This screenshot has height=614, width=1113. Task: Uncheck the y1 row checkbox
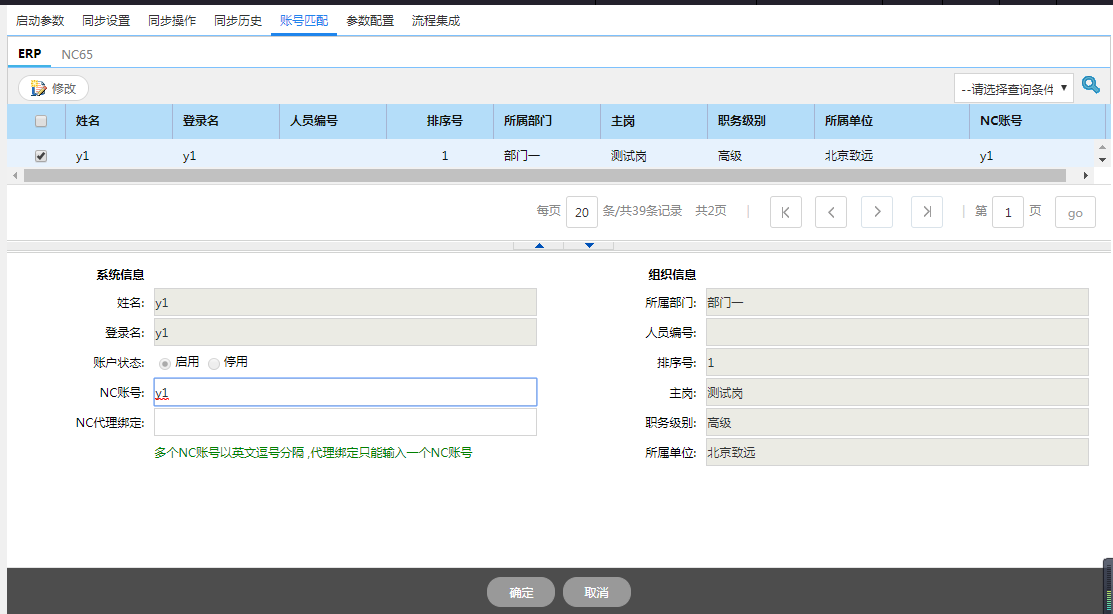[41, 156]
